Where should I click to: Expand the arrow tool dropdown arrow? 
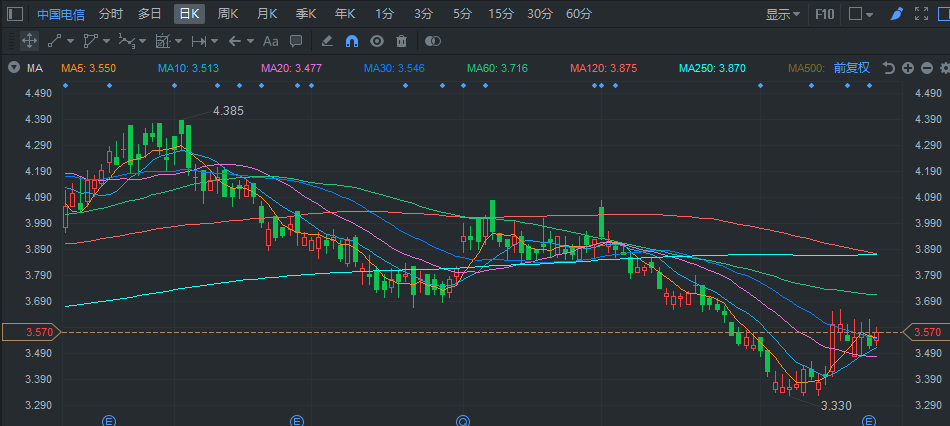pos(250,41)
